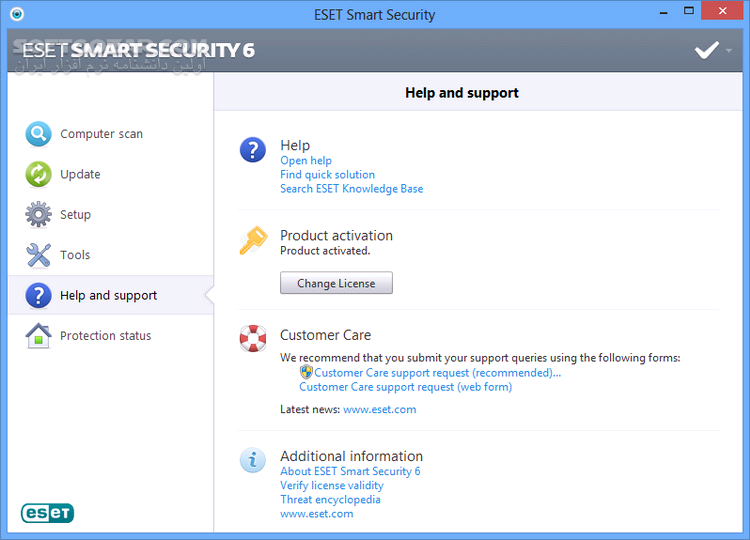Click 'Verify license validity' link

pyautogui.click(x=332, y=485)
